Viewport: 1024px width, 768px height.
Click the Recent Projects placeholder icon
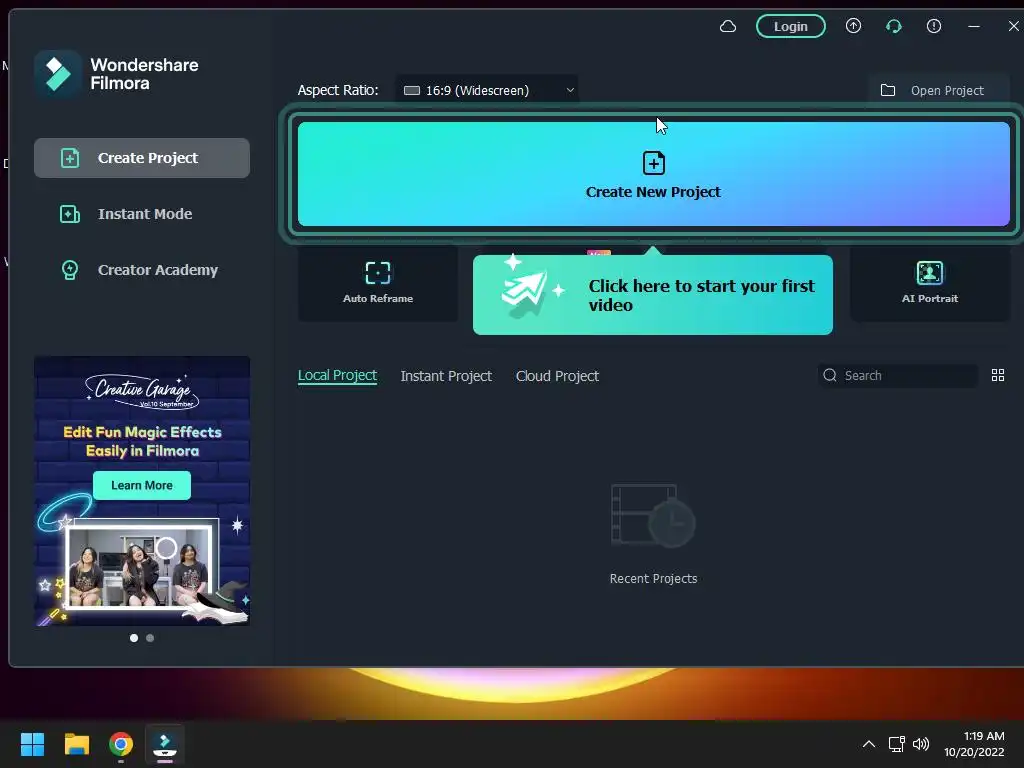(653, 516)
